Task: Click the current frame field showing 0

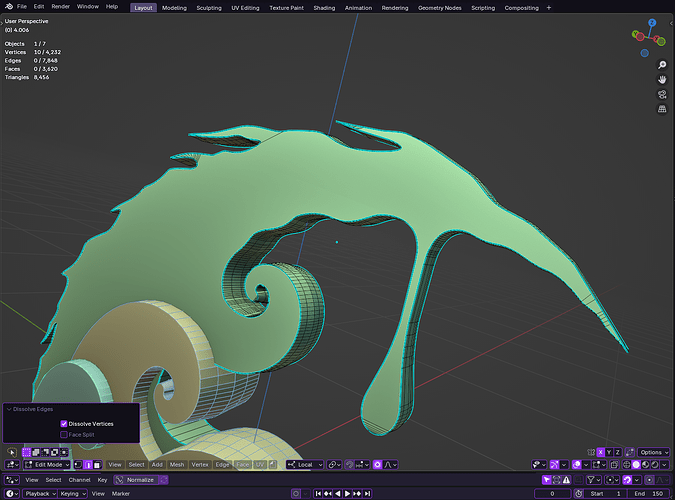Action: (552, 494)
